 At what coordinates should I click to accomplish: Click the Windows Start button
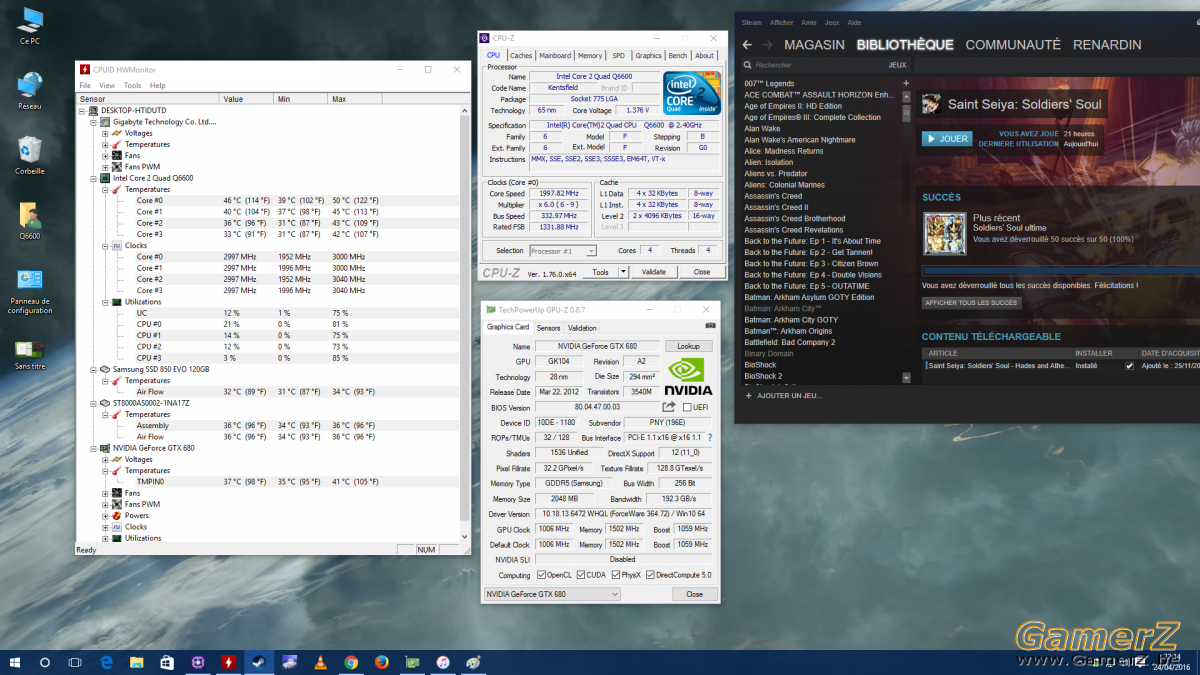point(15,662)
